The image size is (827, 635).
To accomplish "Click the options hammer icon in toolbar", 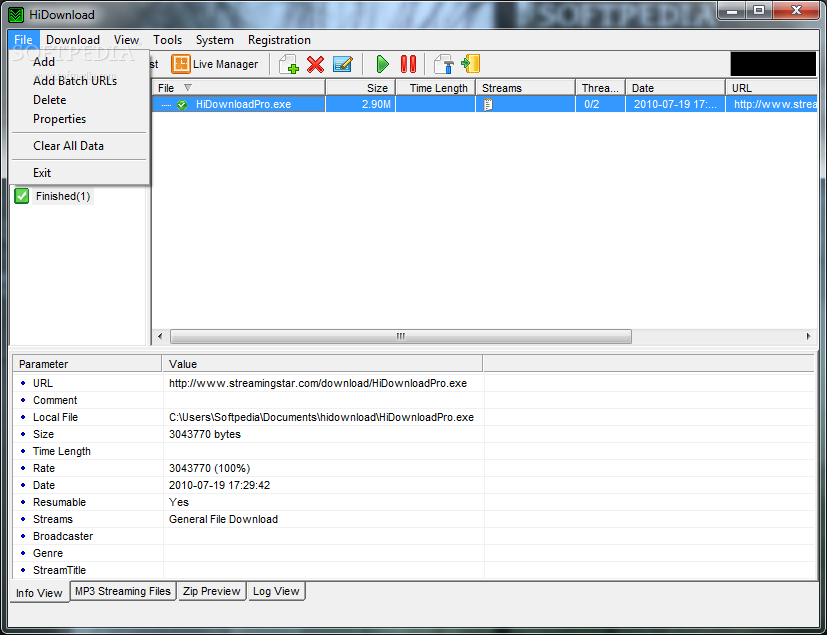I will coord(444,64).
